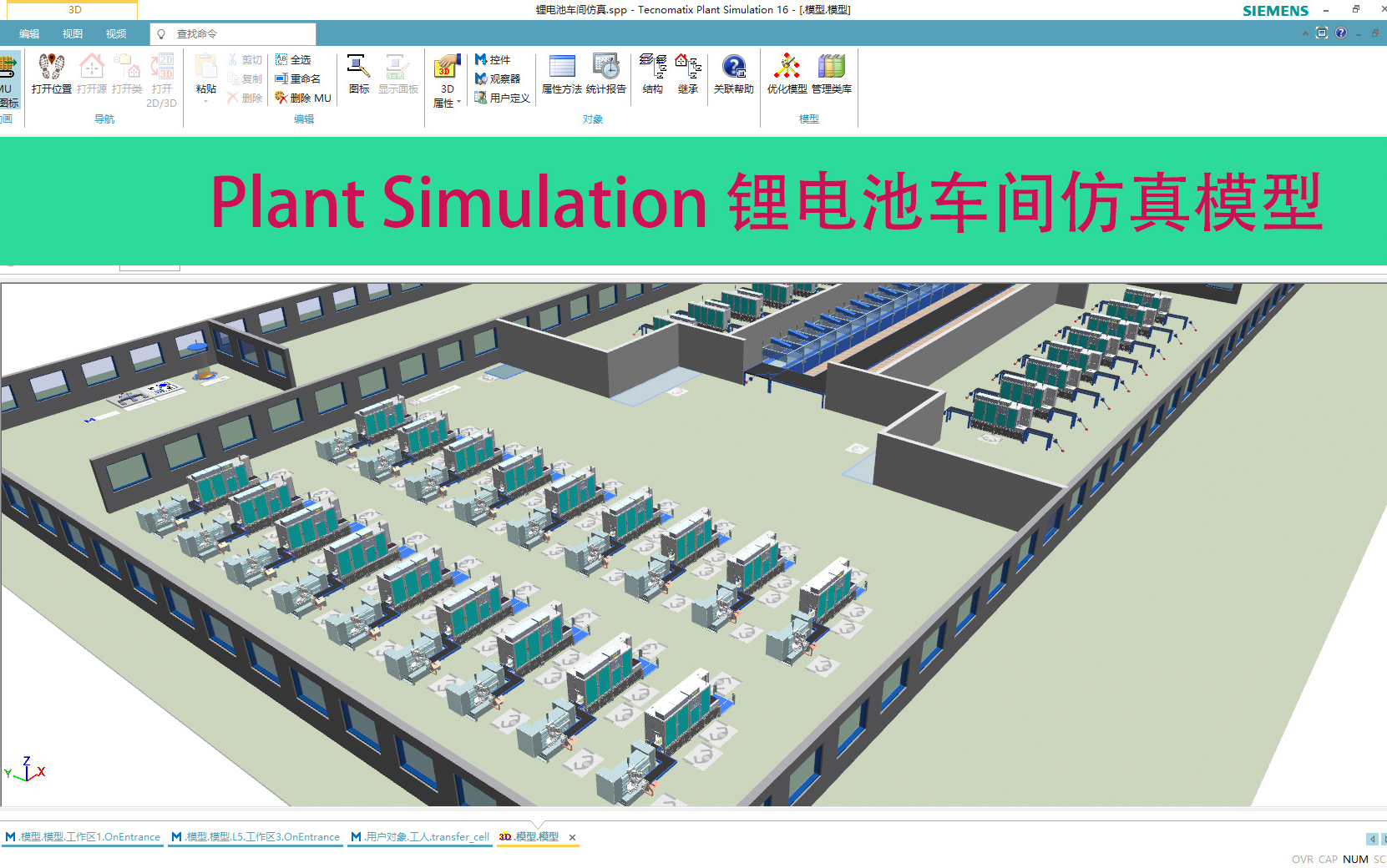Click the 用户定义 command

(x=503, y=98)
